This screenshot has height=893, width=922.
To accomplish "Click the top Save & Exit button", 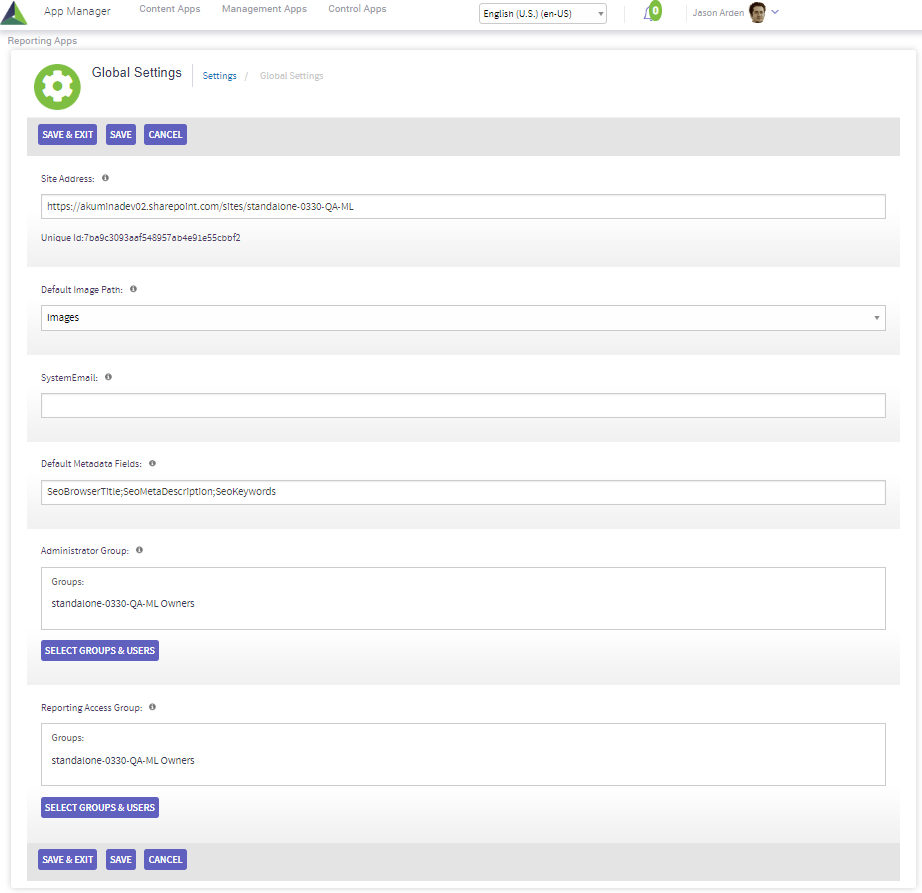I will (x=67, y=135).
